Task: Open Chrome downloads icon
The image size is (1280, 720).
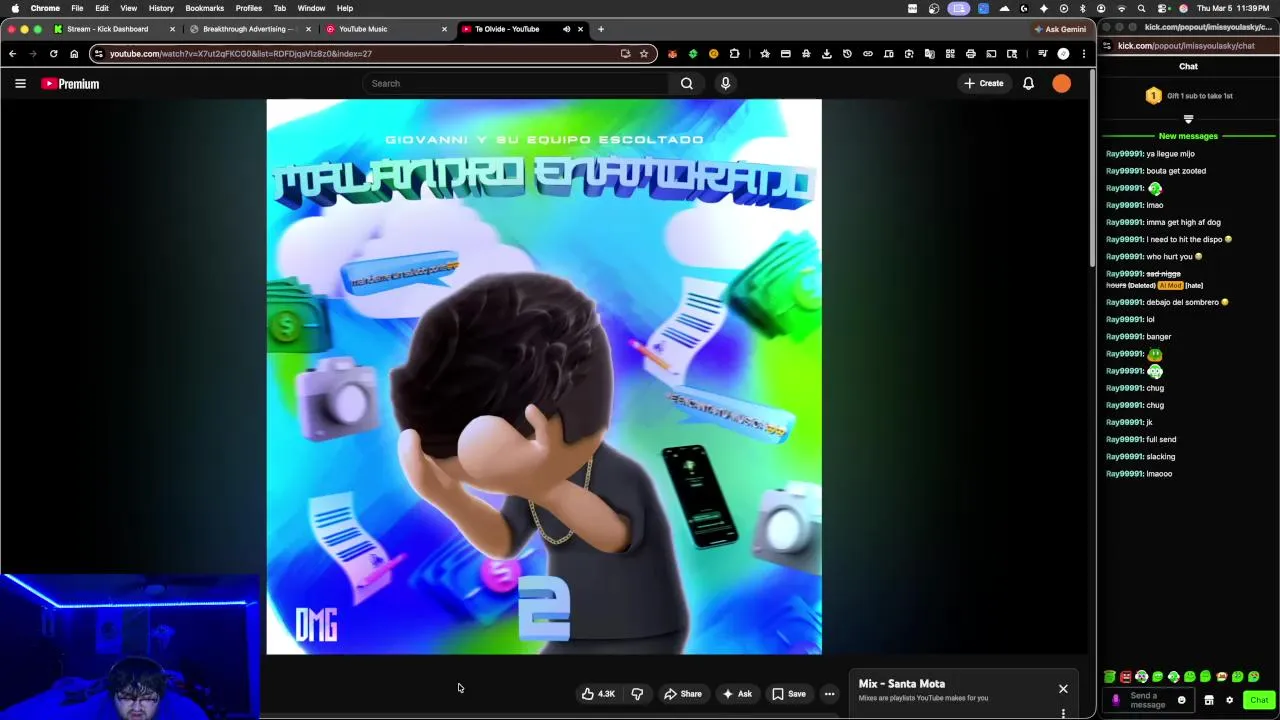Action: pyautogui.click(x=827, y=54)
